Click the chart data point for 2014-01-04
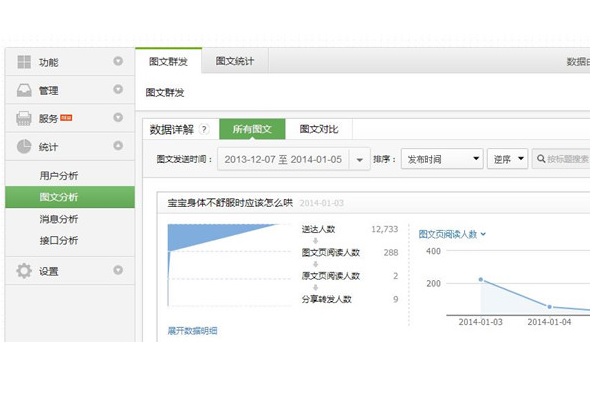The width and height of the screenshot is (600, 400). tap(549, 307)
